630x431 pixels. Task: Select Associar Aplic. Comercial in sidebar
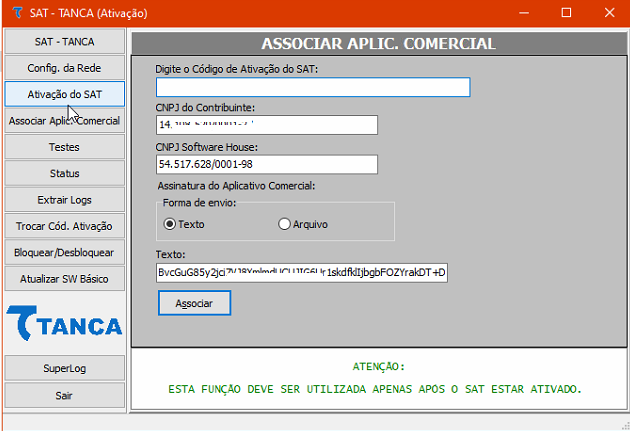click(64, 121)
